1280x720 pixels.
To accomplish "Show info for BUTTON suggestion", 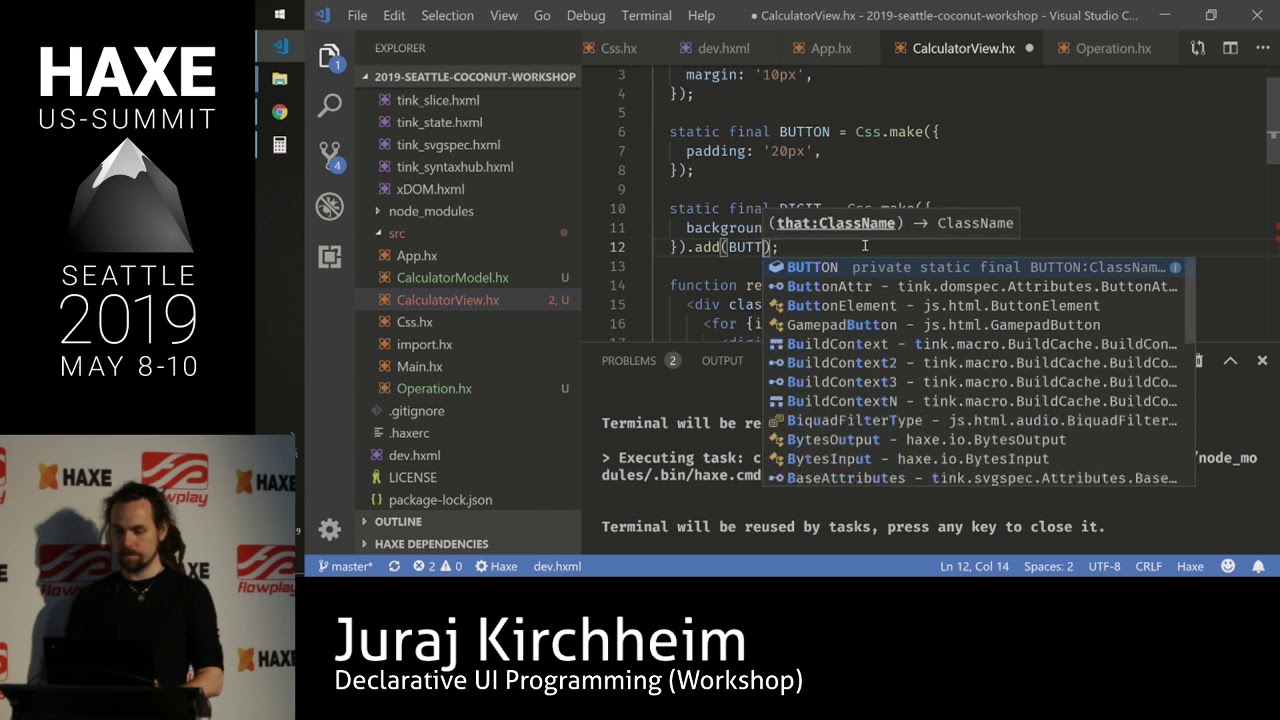I will (1175, 267).
